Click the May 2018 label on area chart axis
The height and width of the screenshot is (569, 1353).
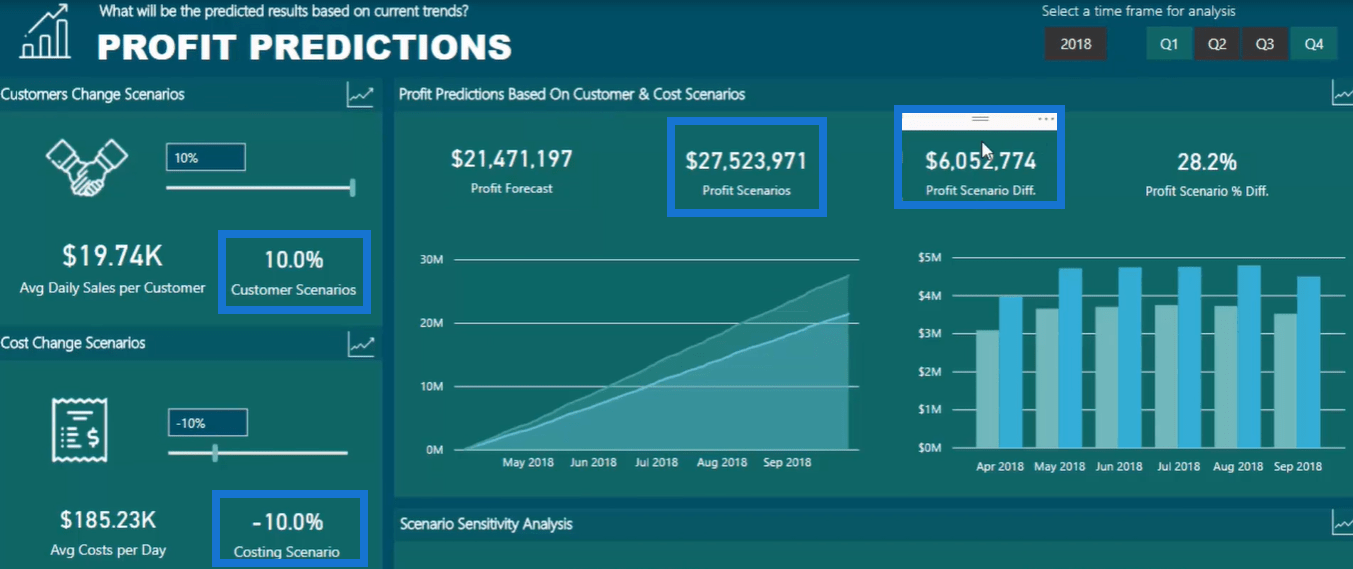[527, 463]
